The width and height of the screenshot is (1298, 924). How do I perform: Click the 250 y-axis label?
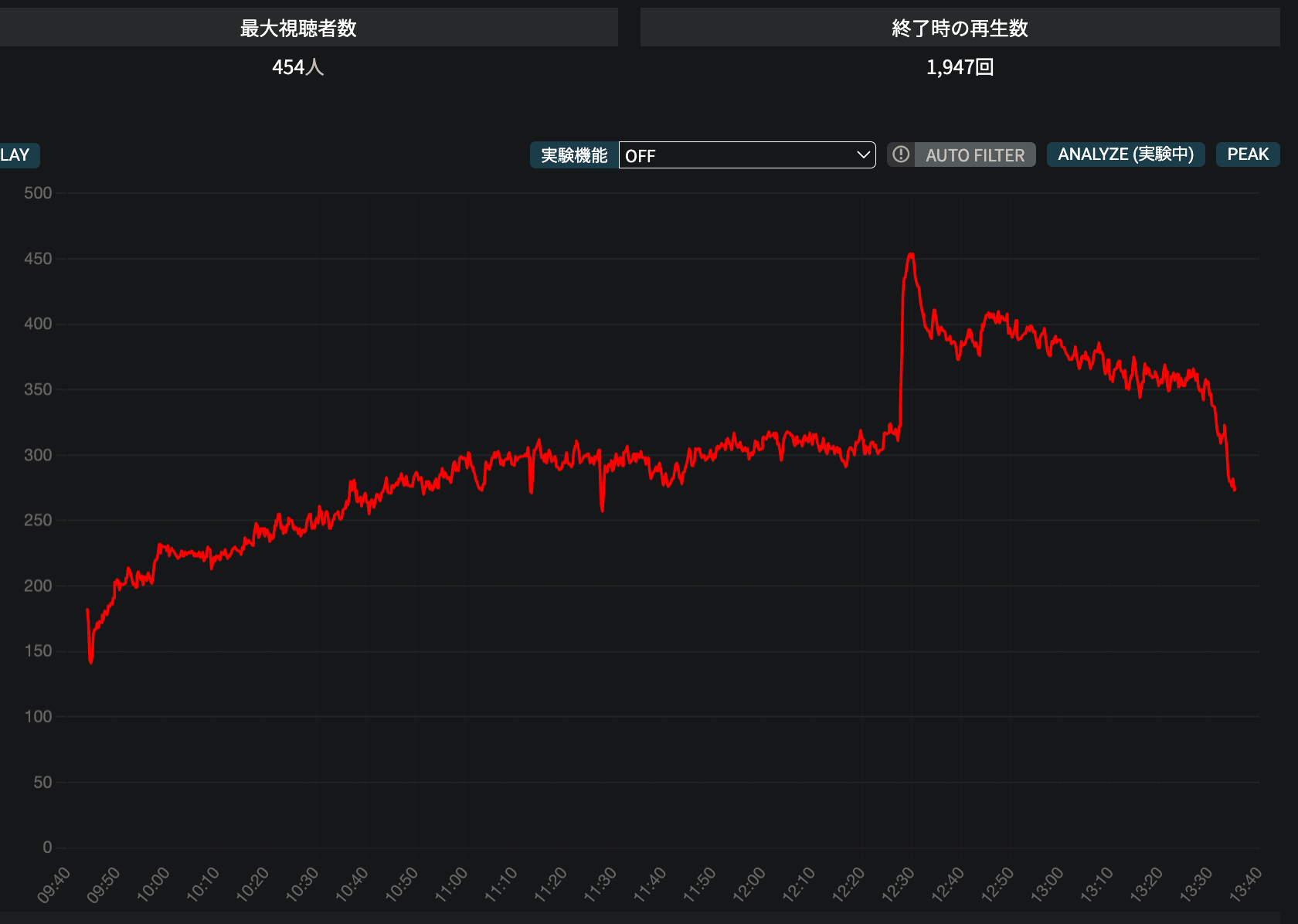[38, 520]
